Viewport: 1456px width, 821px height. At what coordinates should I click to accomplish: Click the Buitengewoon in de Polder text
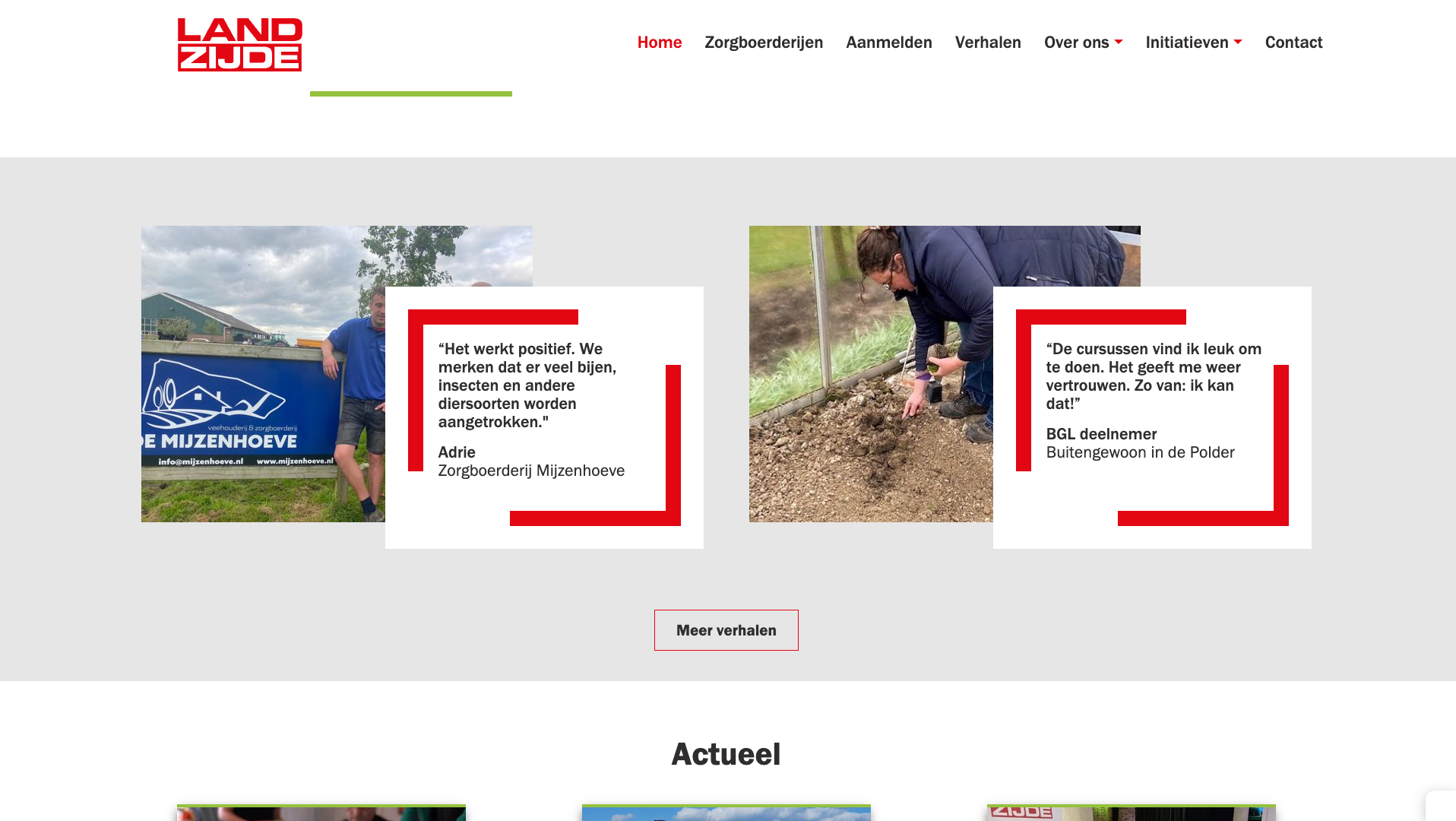point(1140,452)
